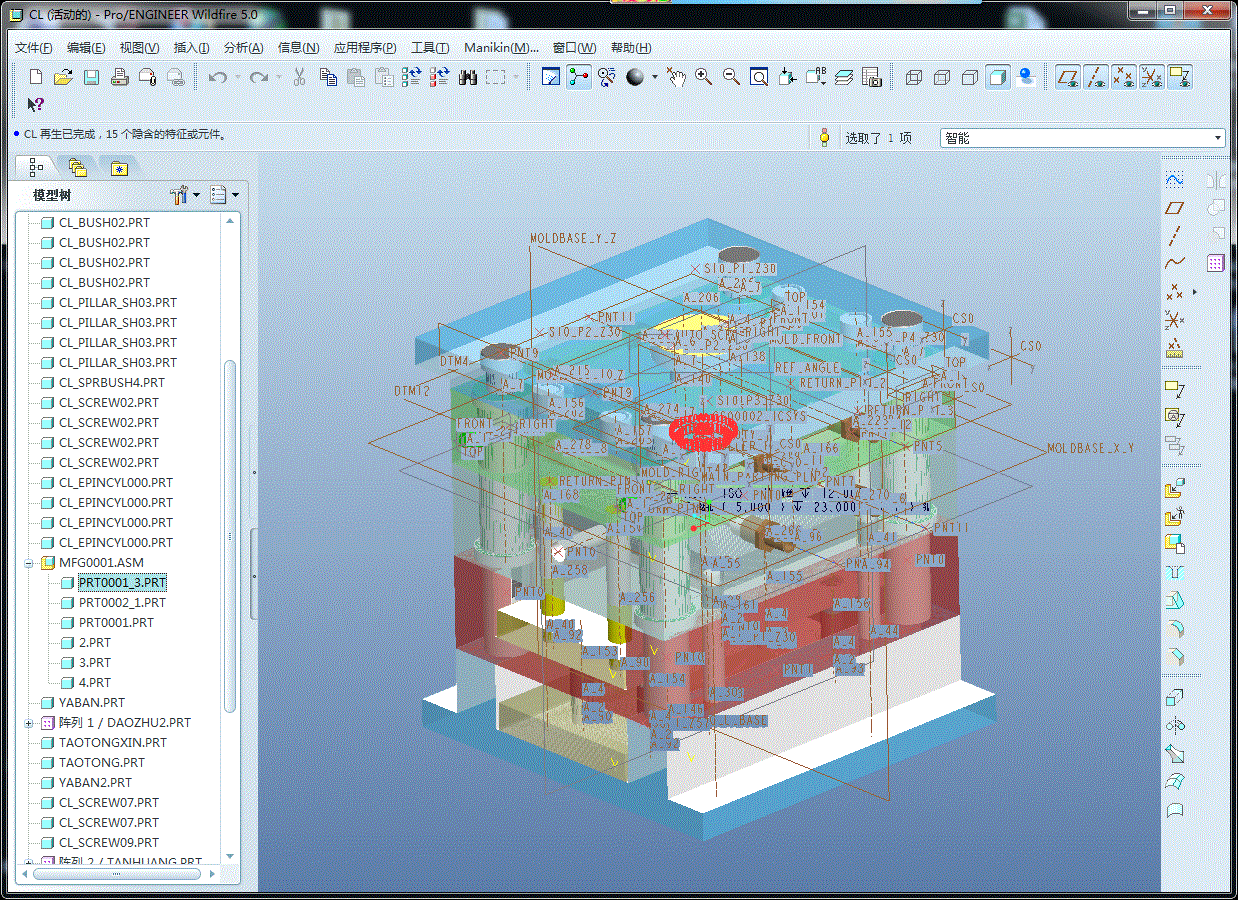1238x900 pixels.
Task: Toggle datum planes display
Action: click(1069, 77)
